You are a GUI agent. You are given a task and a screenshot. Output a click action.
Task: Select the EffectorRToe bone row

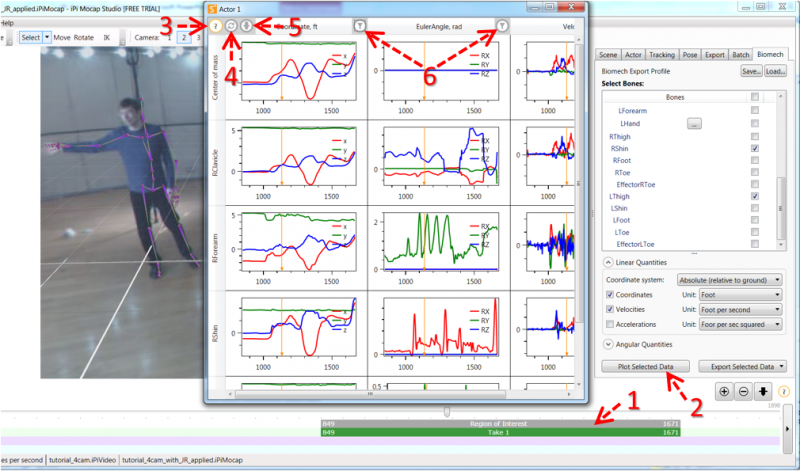(636, 184)
